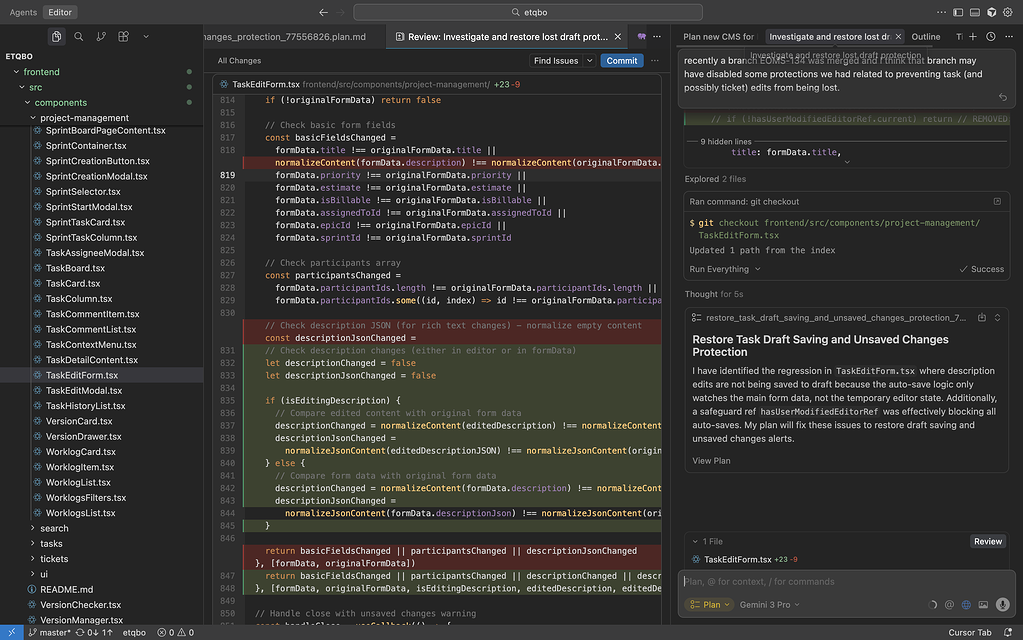Open the Gemini 3 Pro model selector
This screenshot has height=640, width=1023.
[x=769, y=605]
